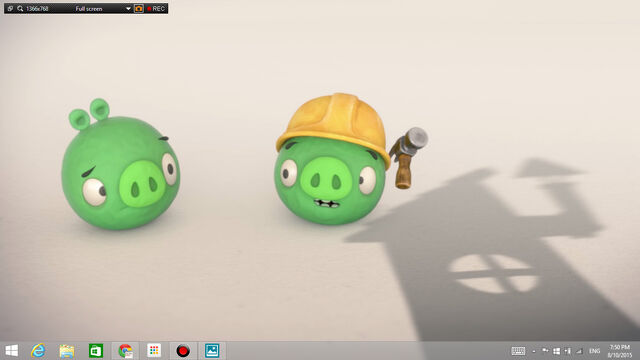Select the Full screen mode label
The height and width of the screenshot is (360, 640).
pos(89,9)
